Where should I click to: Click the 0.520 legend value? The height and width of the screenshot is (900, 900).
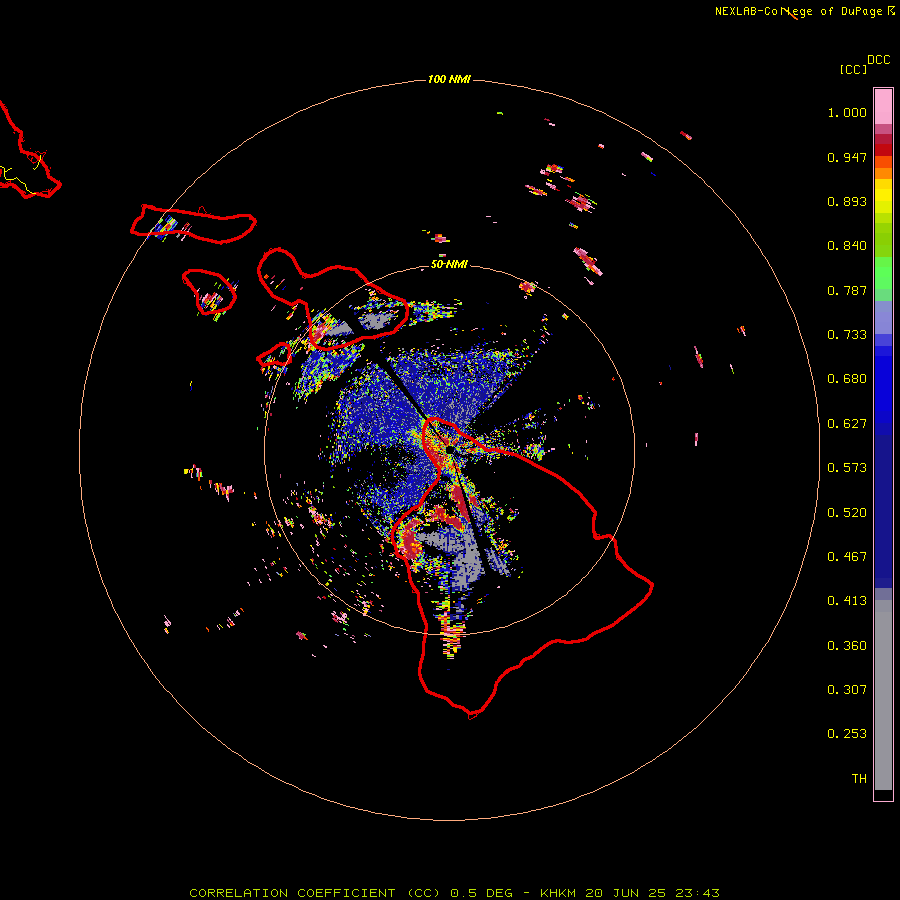click(847, 513)
